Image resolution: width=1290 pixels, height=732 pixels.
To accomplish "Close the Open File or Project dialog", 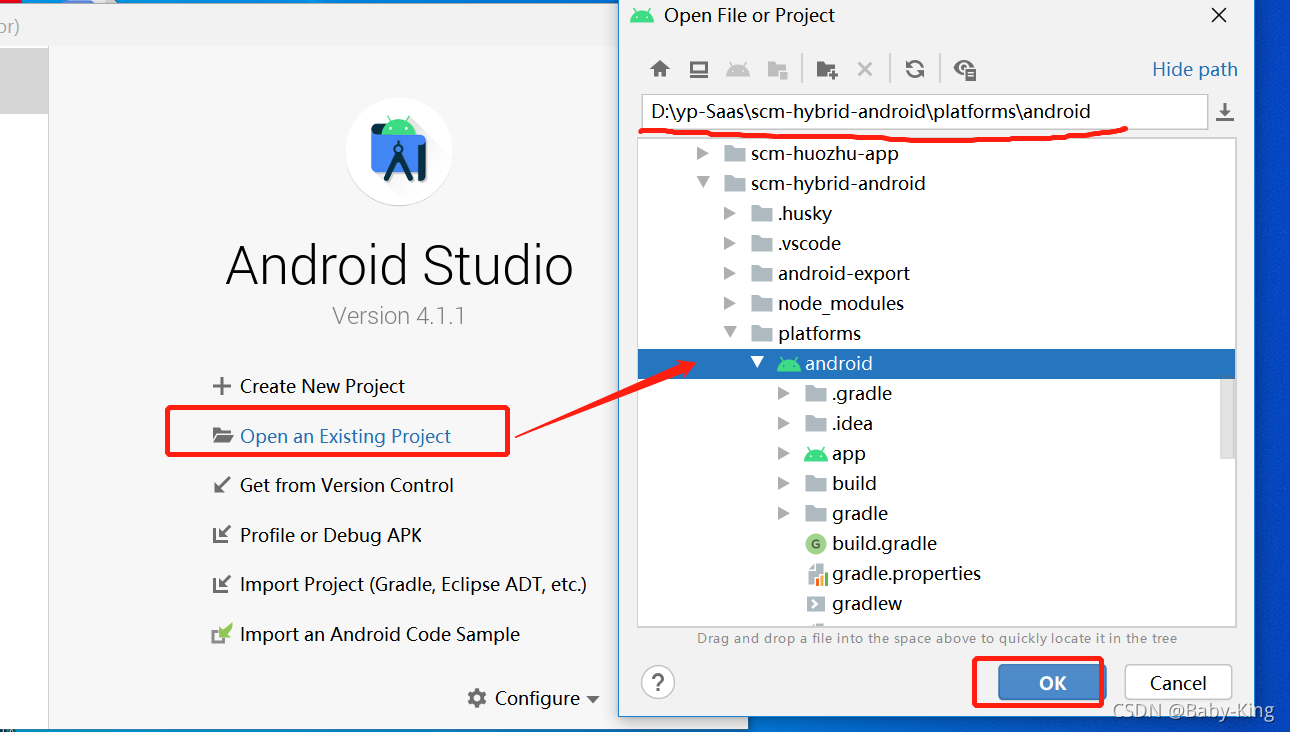I will pyautogui.click(x=1218, y=16).
